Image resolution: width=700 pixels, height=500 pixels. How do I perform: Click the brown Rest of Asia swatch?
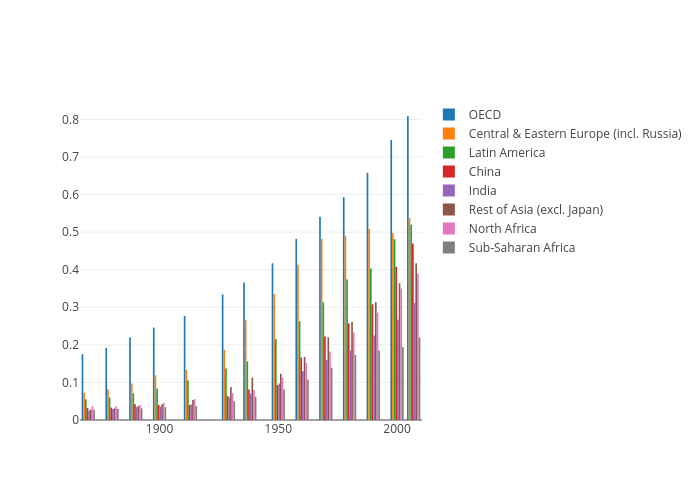(x=449, y=209)
